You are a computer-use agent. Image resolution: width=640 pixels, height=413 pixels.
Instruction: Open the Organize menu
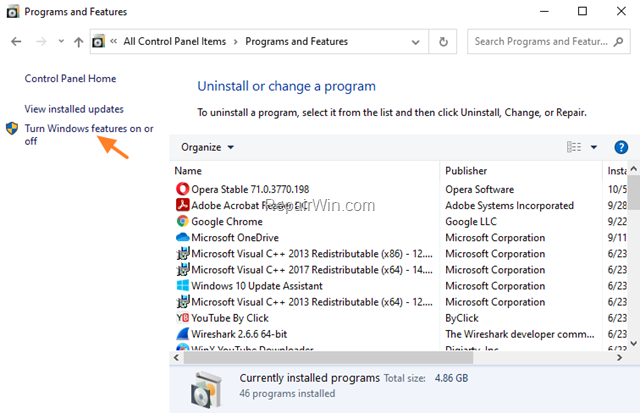[x=207, y=147]
